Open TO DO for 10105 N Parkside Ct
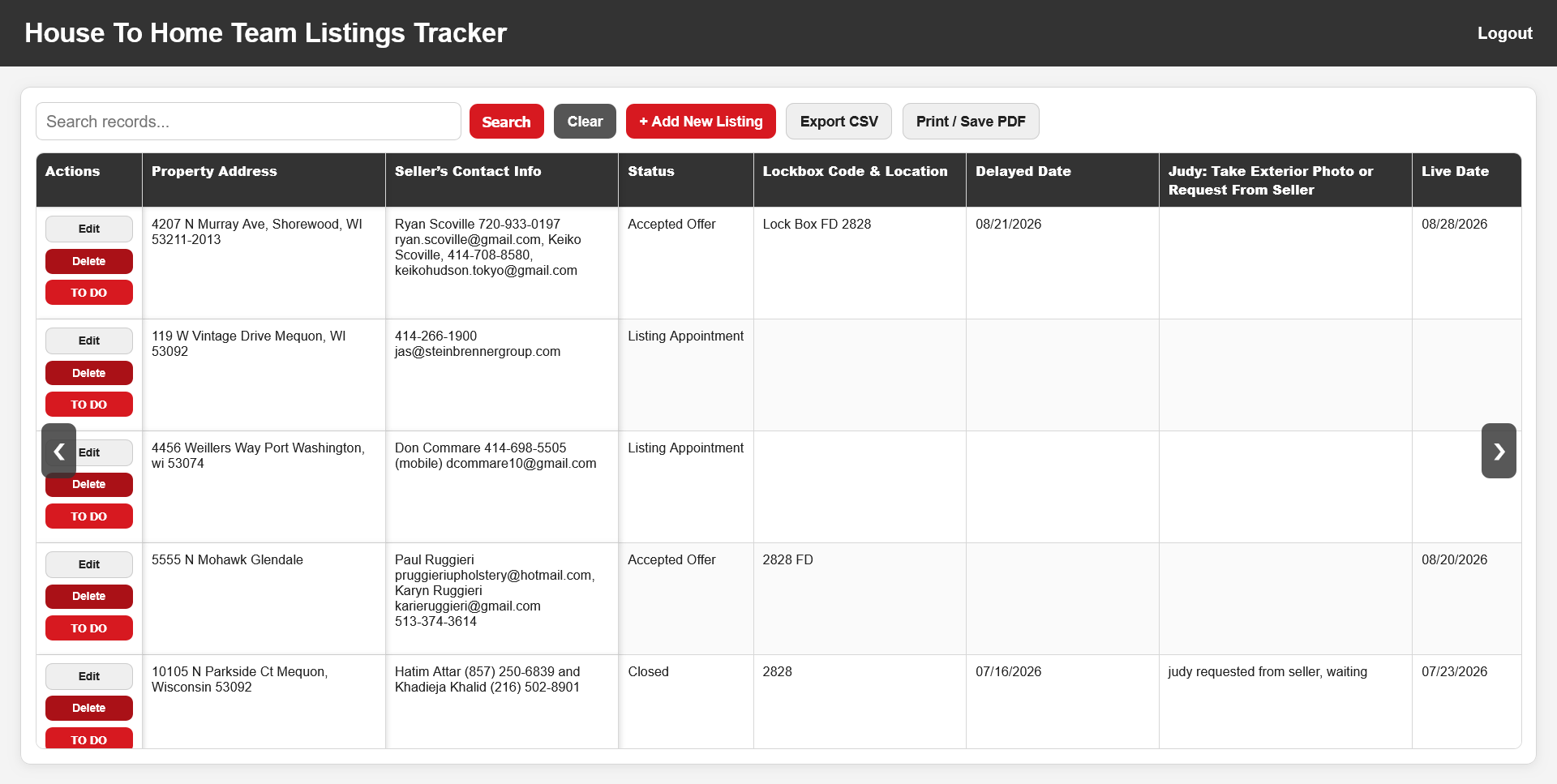 (89, 739)
